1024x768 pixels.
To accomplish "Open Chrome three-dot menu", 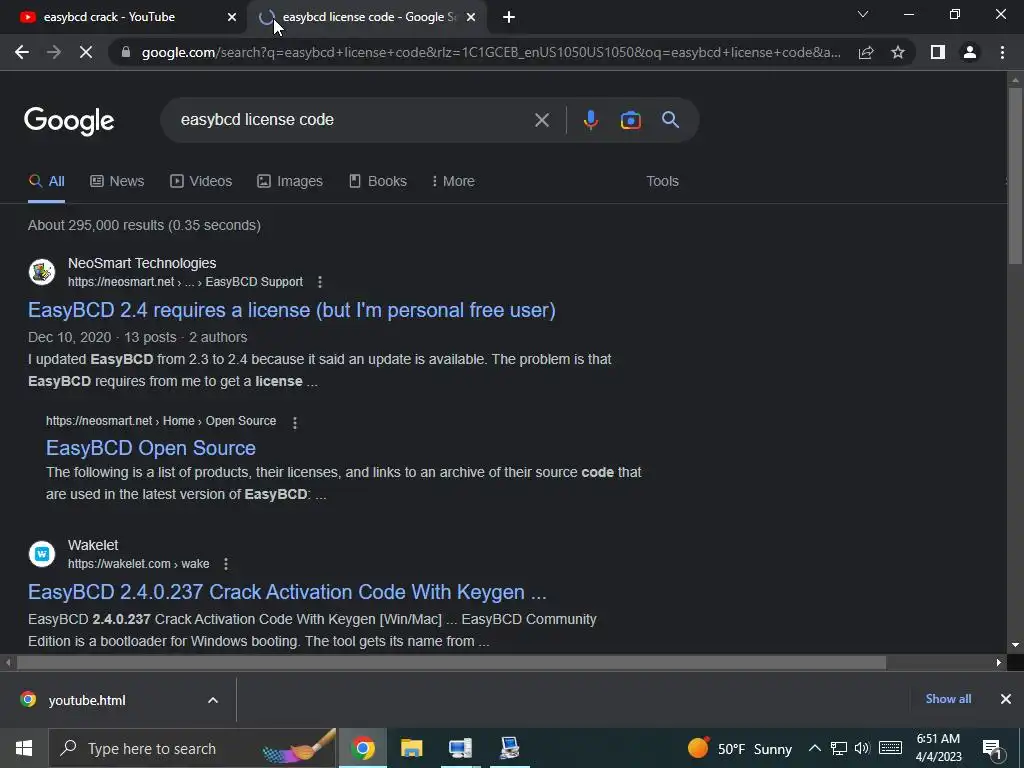I will pyautogui.click(x=1002, y=52).
